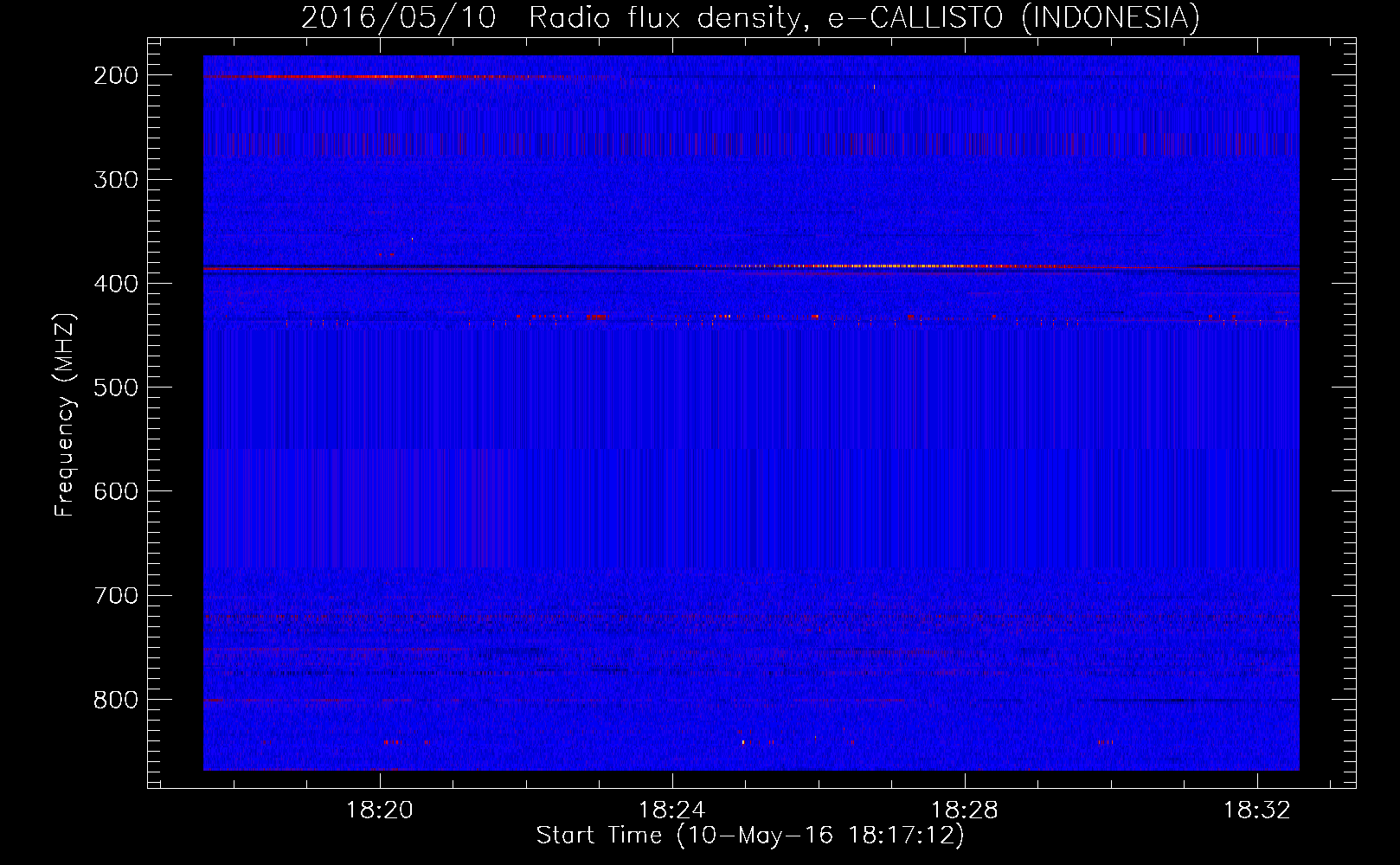
Task: Click the 600 frequency tick label
Action: [116, 491]
